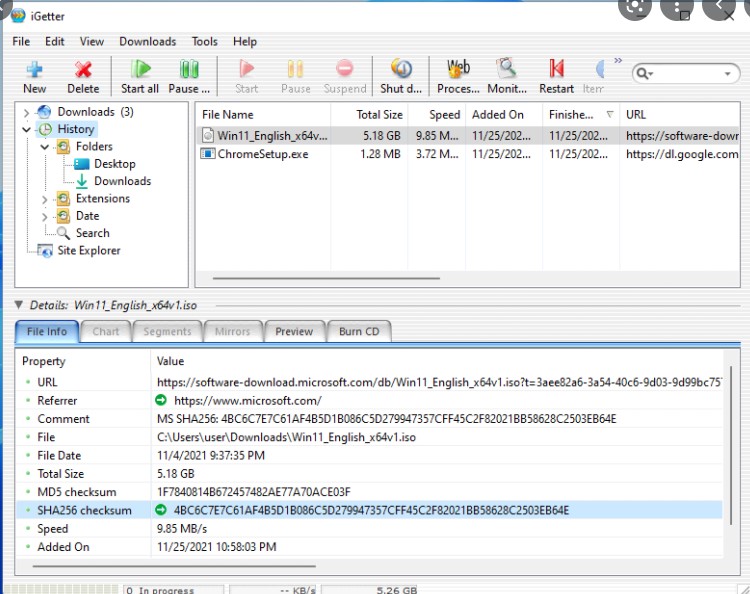Screen dimensions: 750x594
Task: Sort by the Finished column header
Action: point(581,115)
